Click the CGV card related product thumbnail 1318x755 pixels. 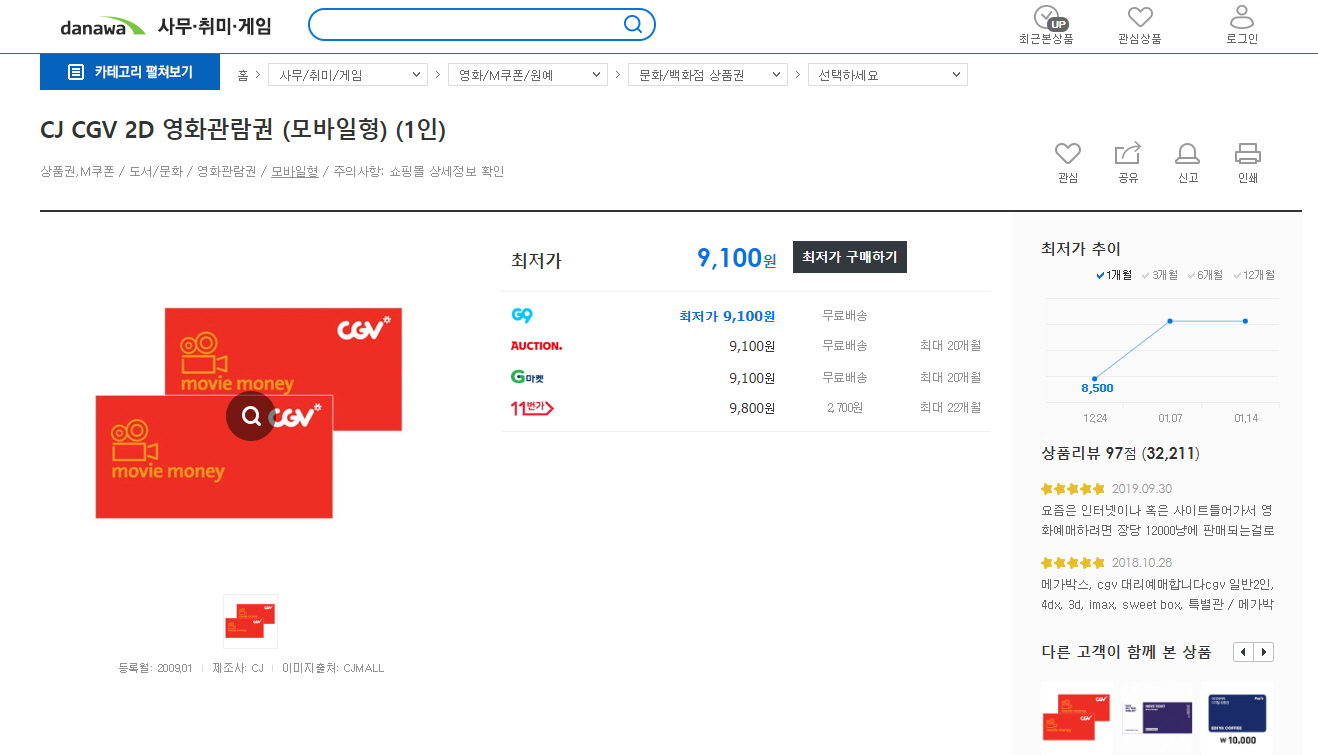(x=1077, y=718)
